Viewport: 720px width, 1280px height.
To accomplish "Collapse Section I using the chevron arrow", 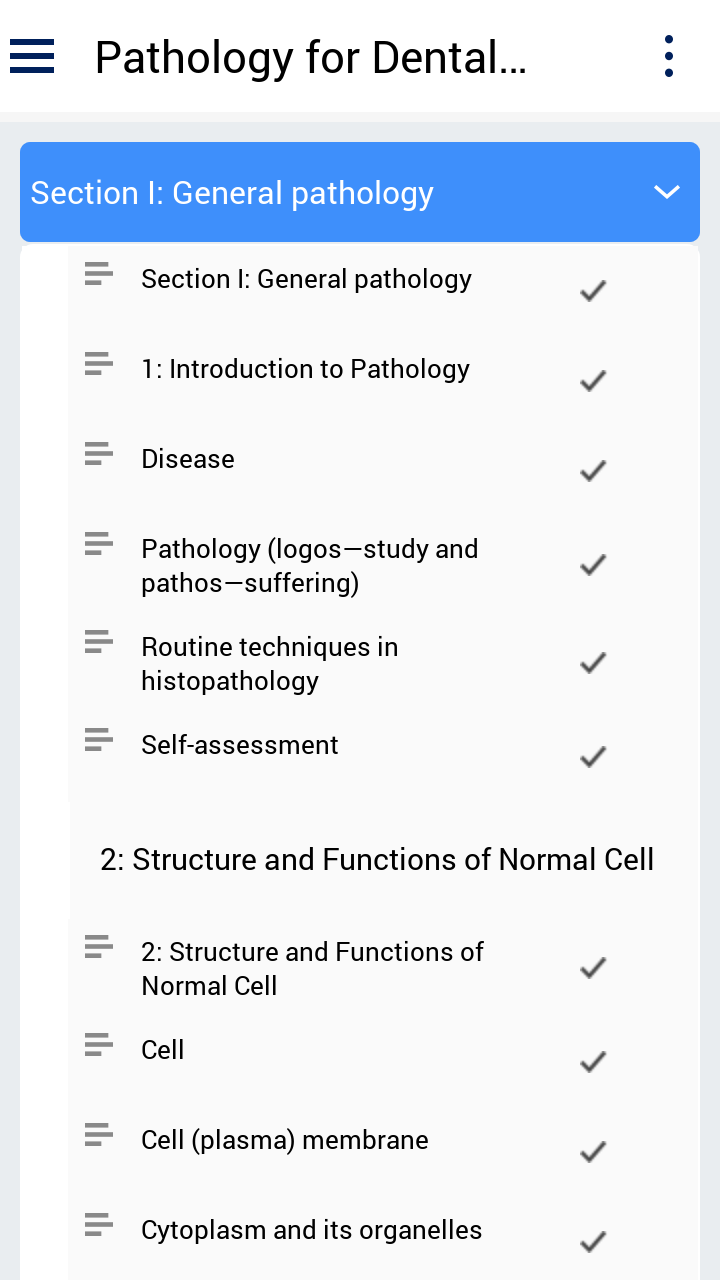I will pyautogui.click(x=667, y=192).
